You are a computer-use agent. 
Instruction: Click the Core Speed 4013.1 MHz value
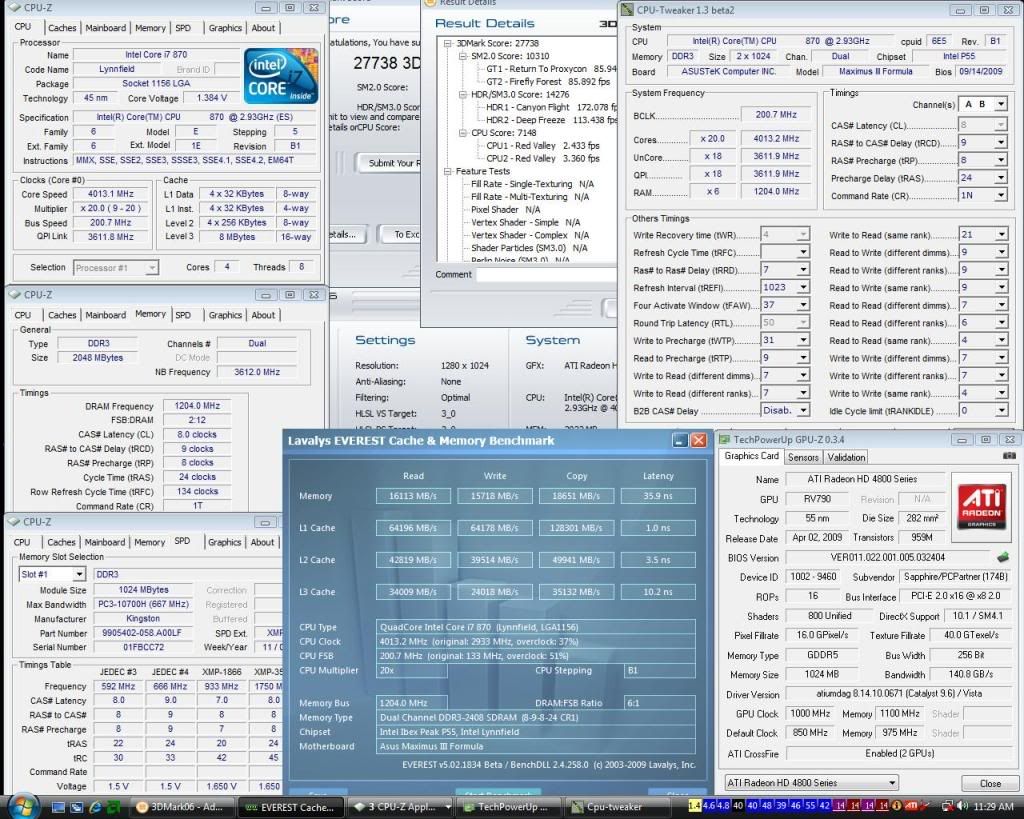point(110,194)
